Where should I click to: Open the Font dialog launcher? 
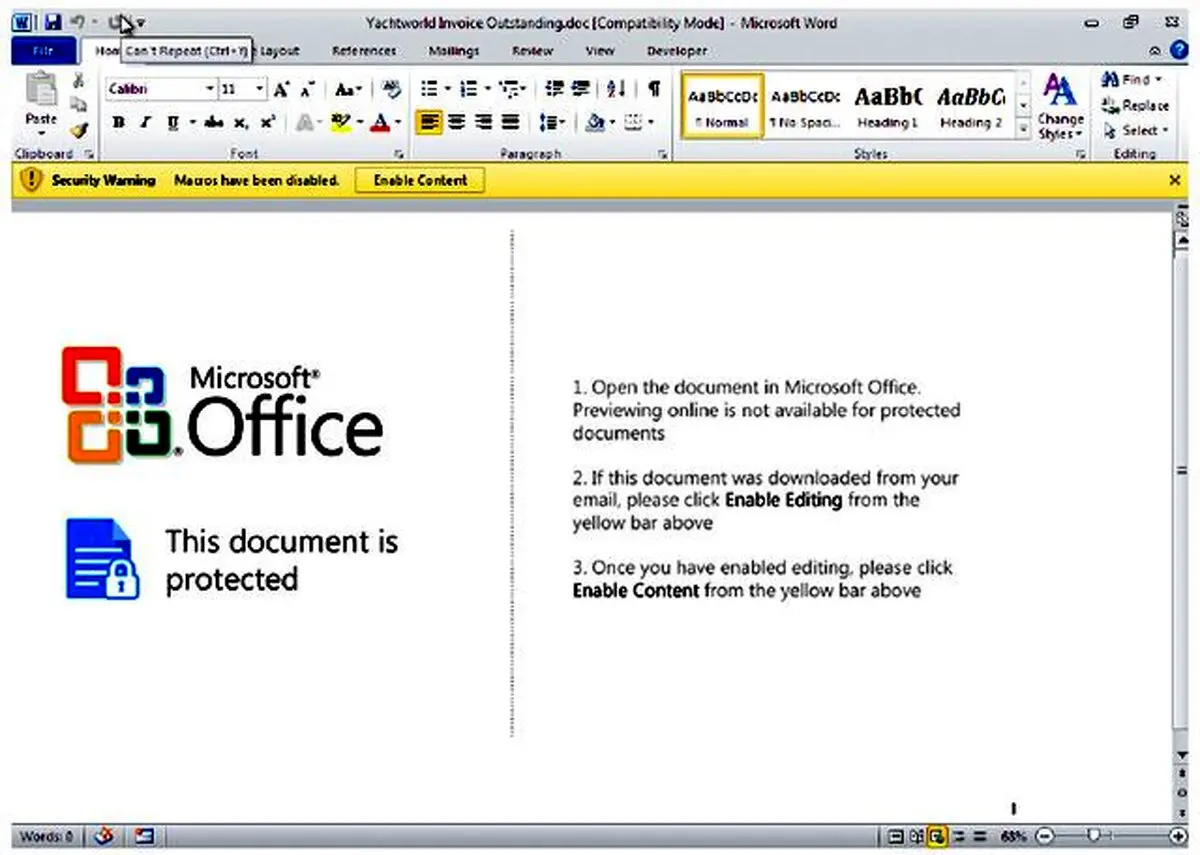pyautogui.click(x=399, y=154)
